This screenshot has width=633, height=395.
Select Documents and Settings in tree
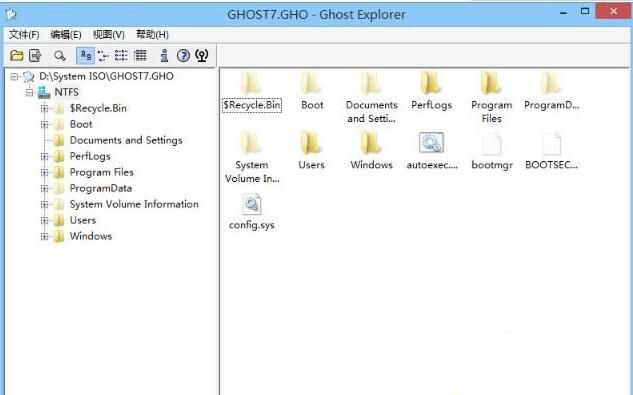click(x=126, y=140)
